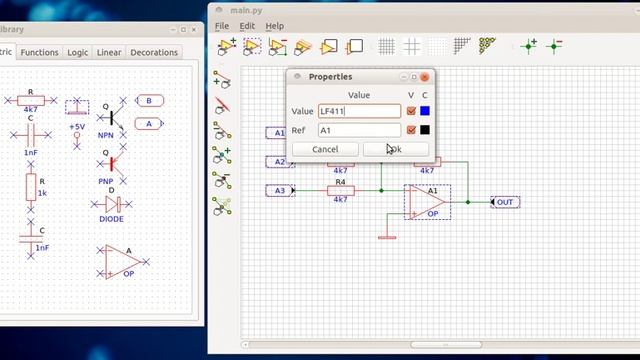The height and width of the screenshot is (360, 640).
Task: Pick the horizontal 1nF capacitor in library
Action: point(31,135)
